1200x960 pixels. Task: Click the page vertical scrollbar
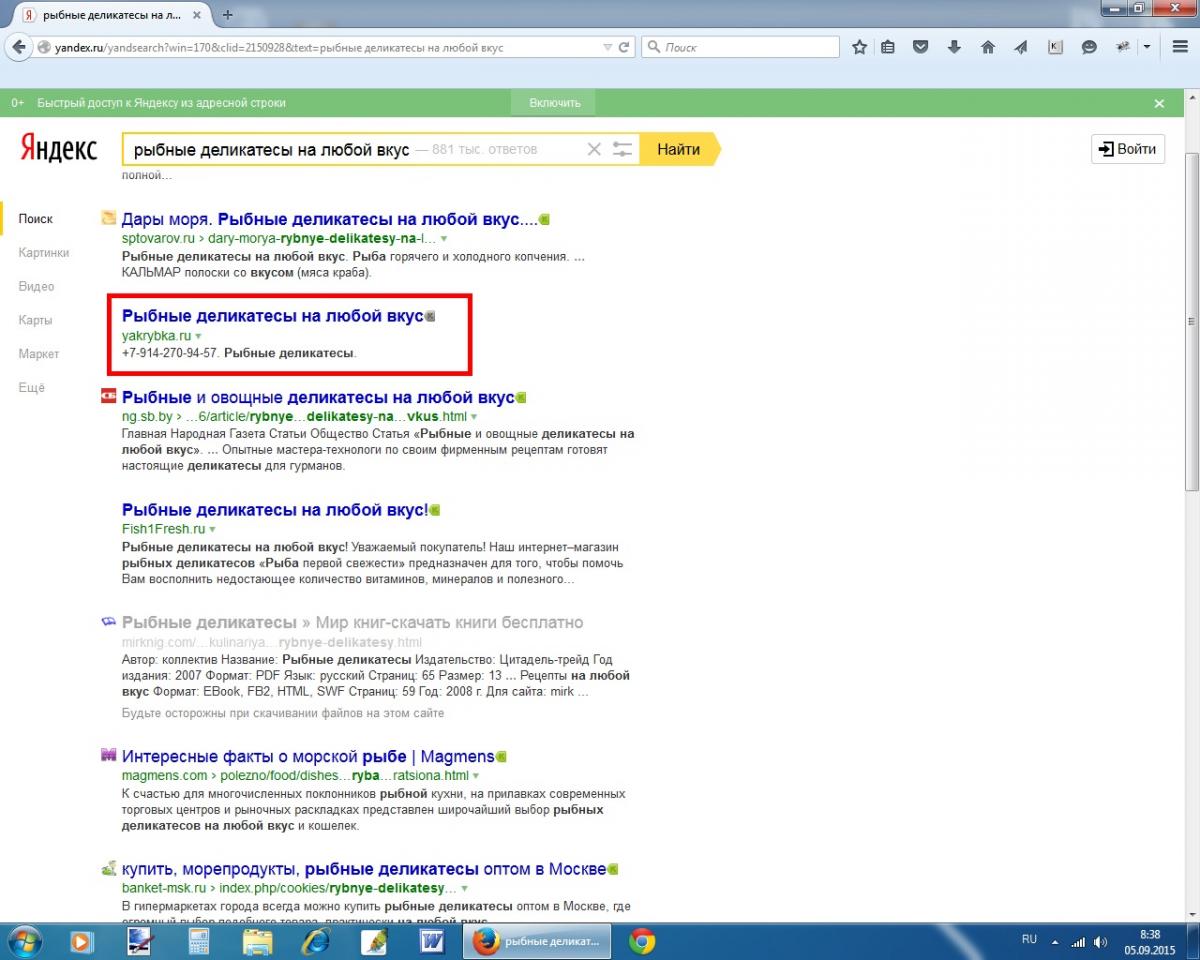(1191, 320)
